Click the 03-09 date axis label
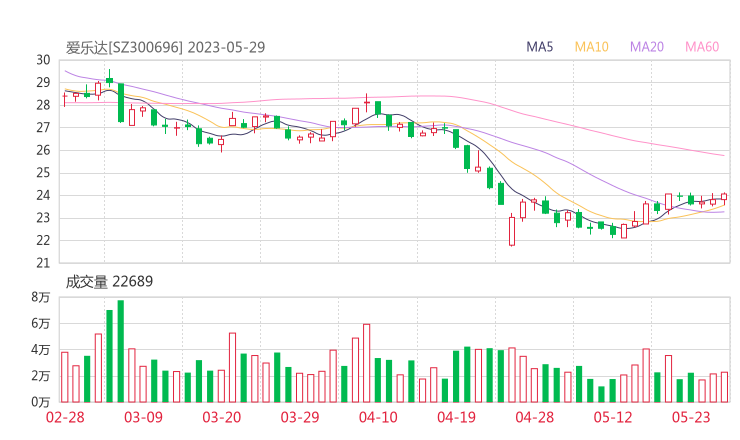 143,417
